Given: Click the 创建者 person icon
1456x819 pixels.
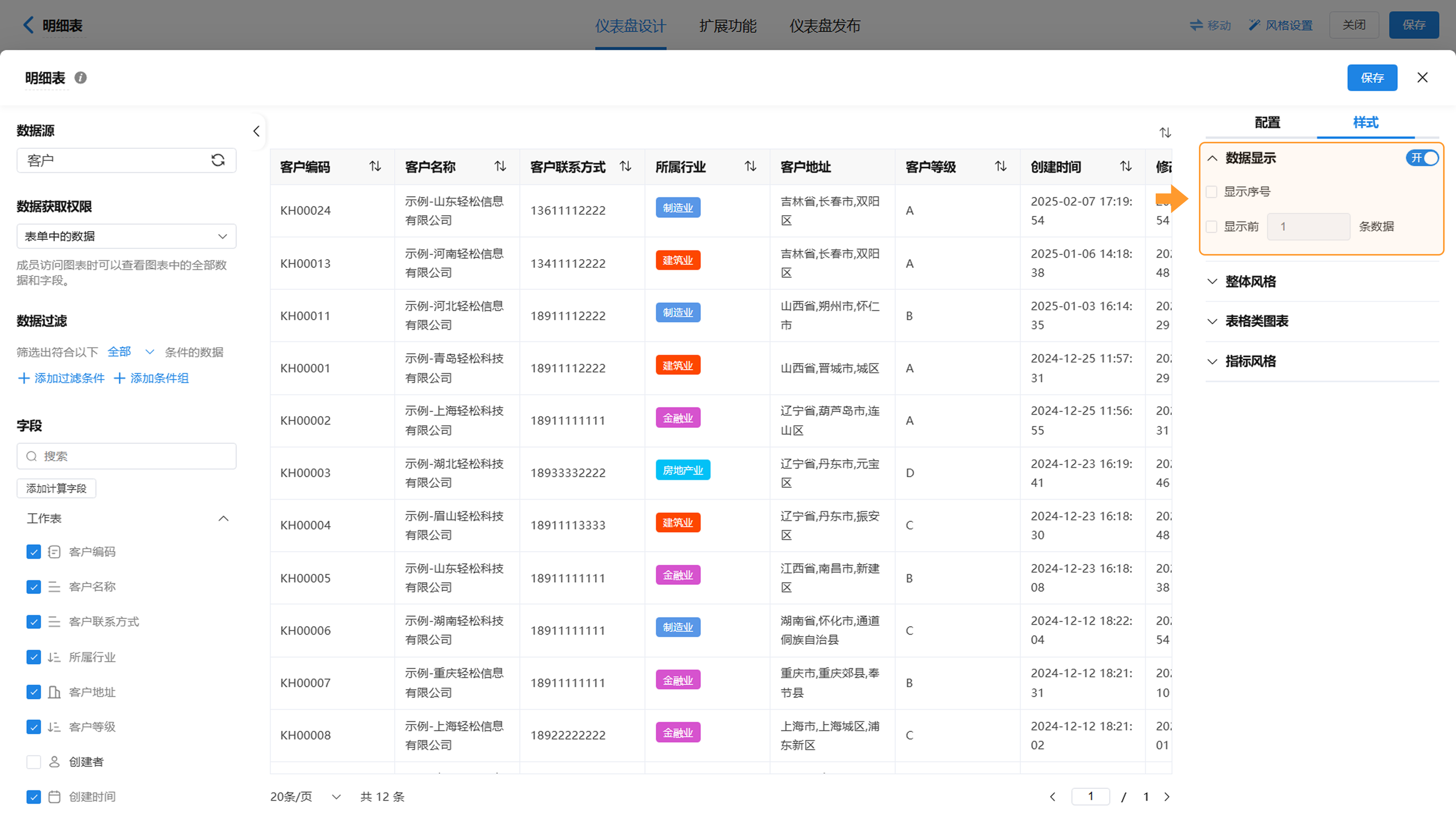Looking at the screenshot, I should (54, 761).
